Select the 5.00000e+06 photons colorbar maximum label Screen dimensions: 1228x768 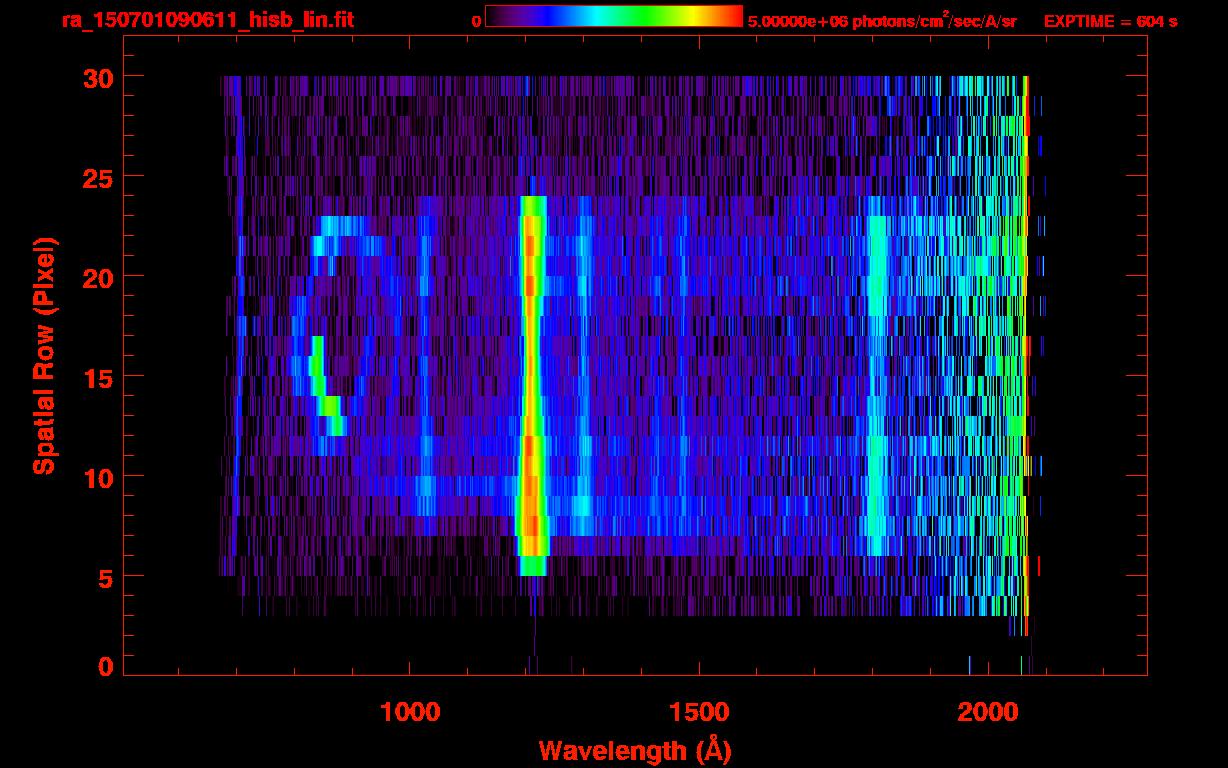tap(881, 21)
